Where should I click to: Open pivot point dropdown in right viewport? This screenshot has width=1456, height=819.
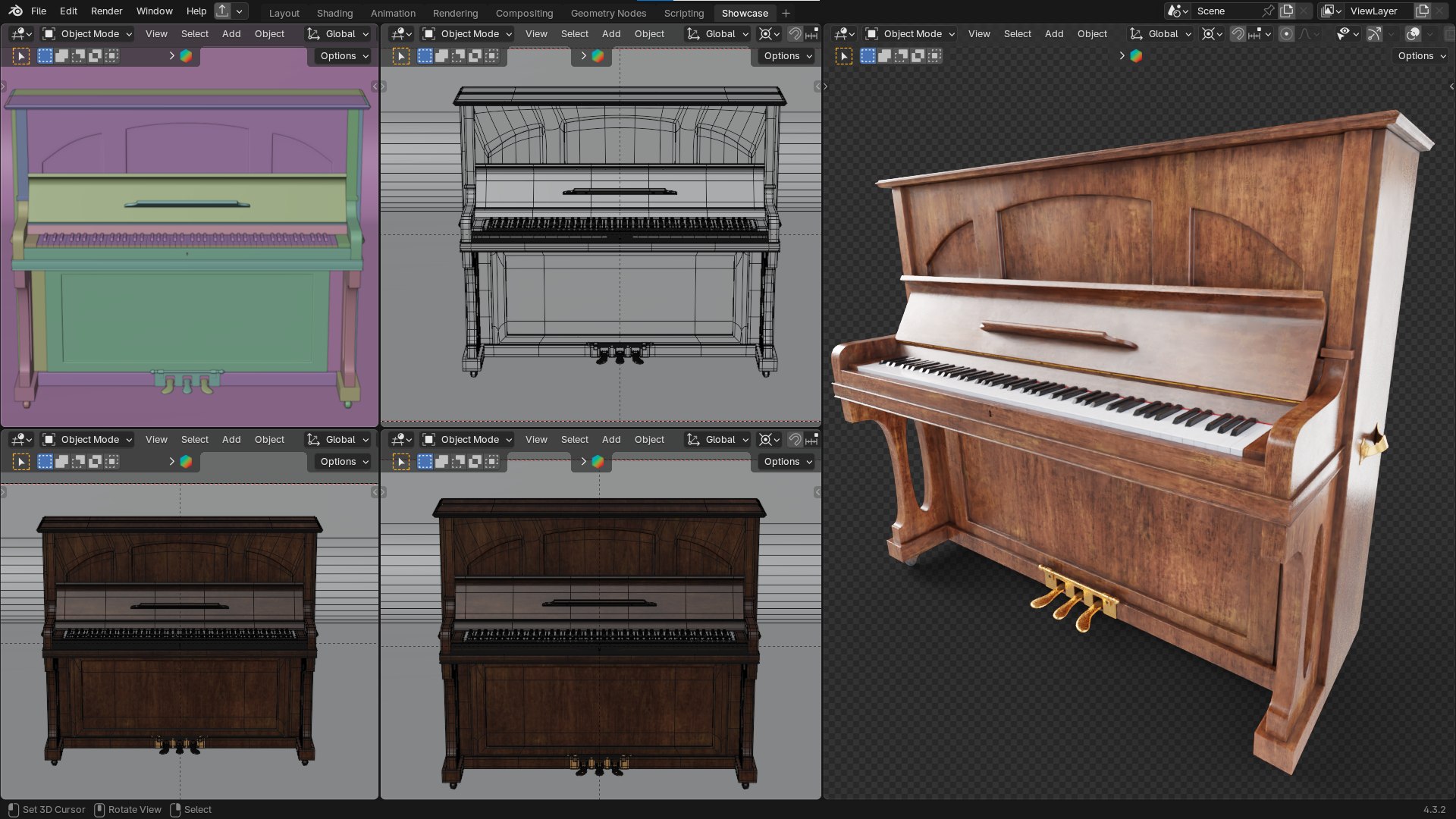(x=1213, y=33)
